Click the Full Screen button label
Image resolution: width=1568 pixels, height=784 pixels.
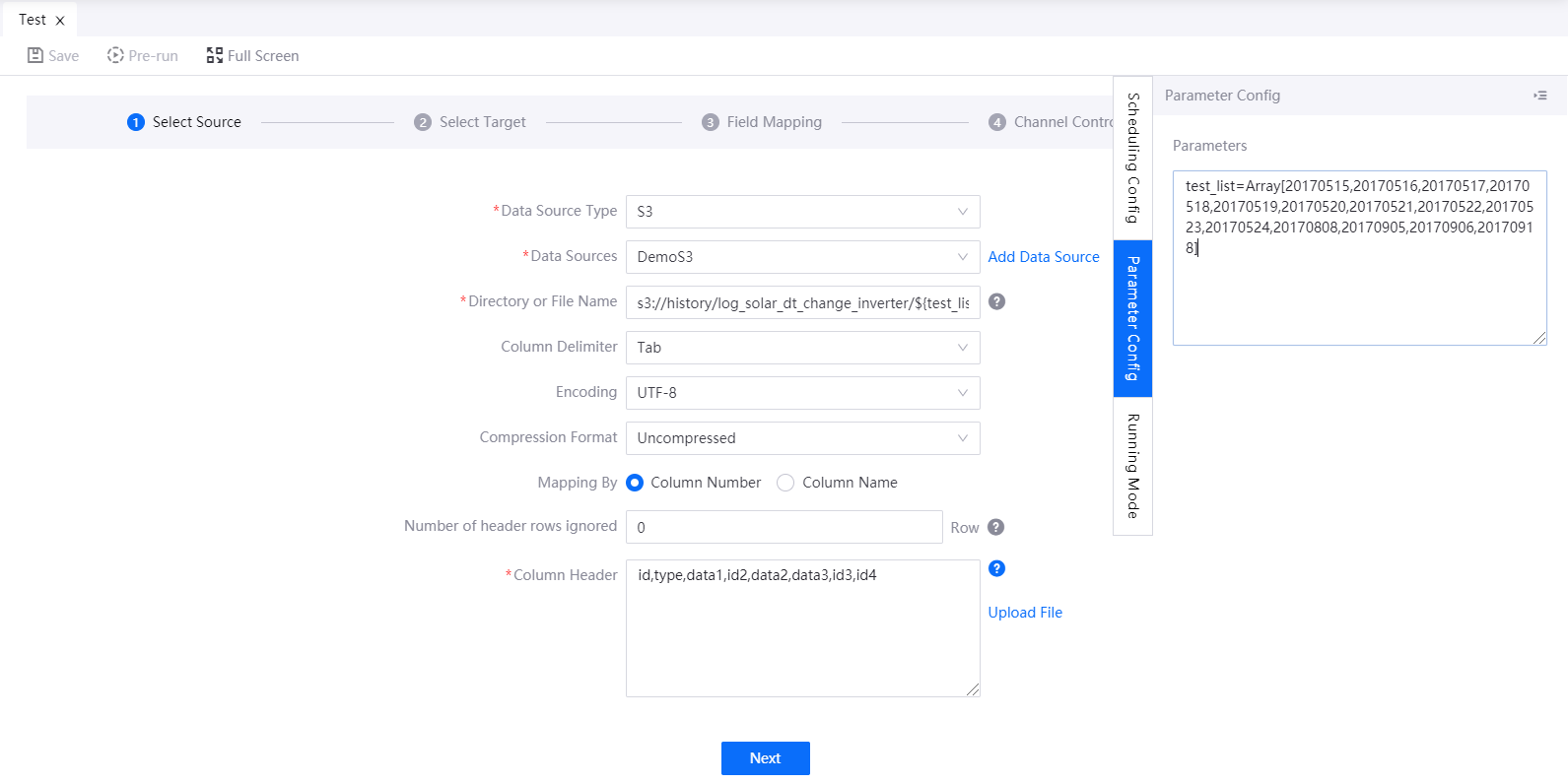pyautogui.click(x=263, y=56)
